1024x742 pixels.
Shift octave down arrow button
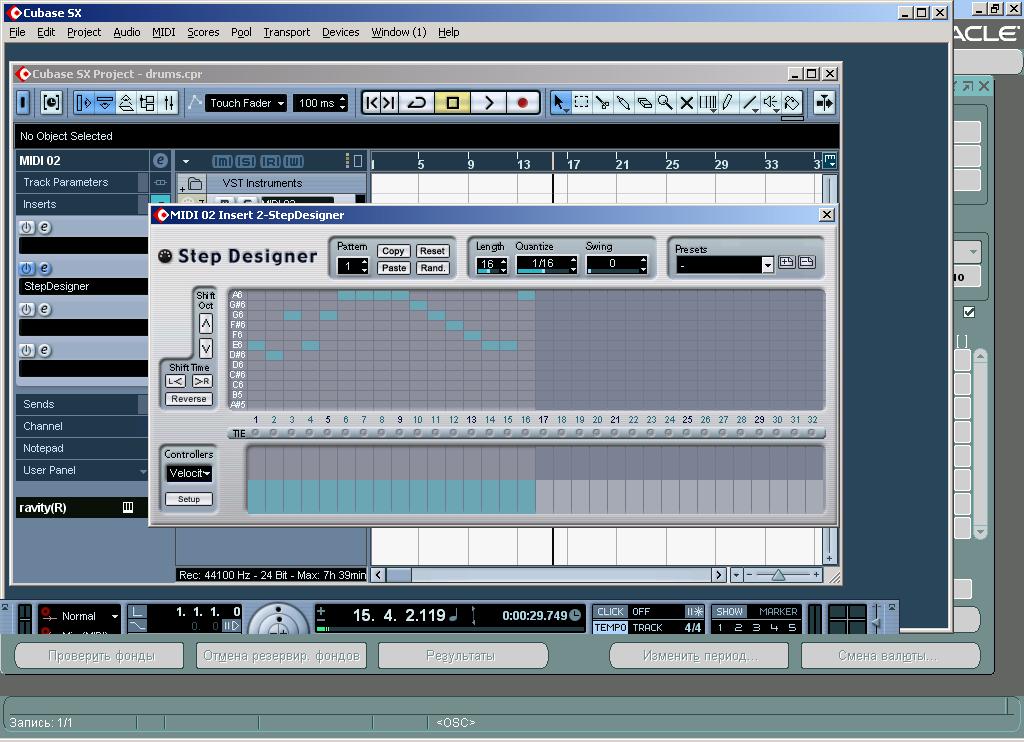206,348
